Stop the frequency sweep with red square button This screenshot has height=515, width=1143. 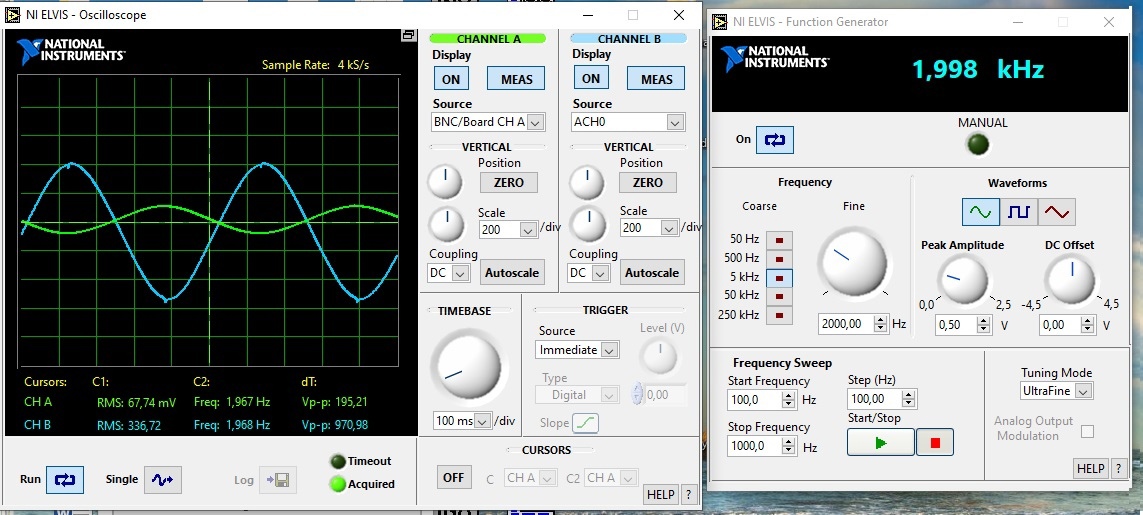click(935, 442)
